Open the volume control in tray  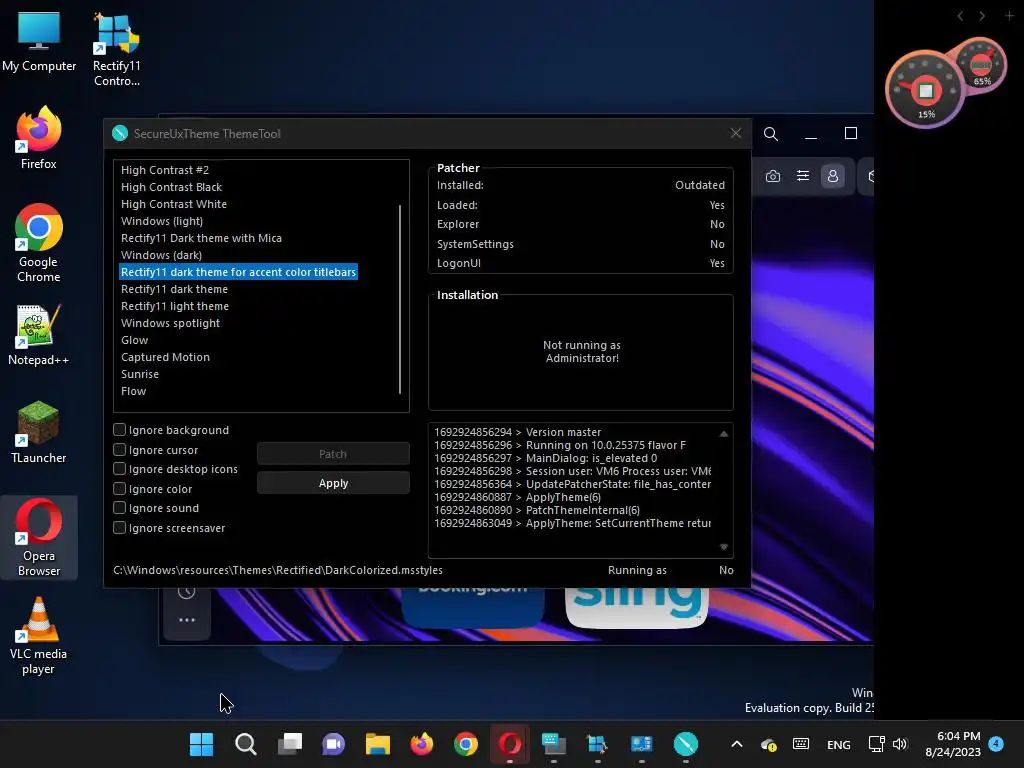(900, 744)
